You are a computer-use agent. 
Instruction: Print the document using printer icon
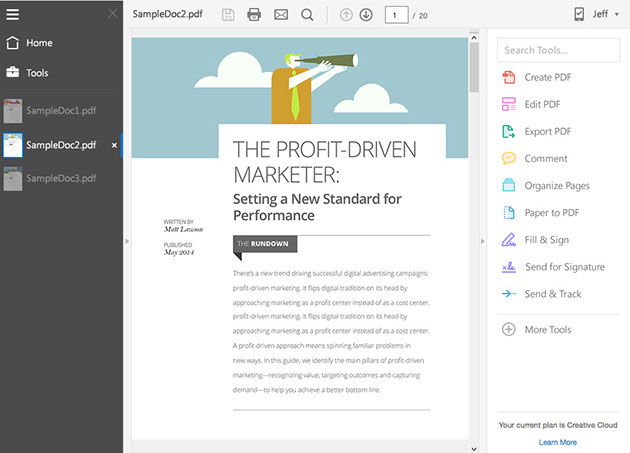tap(254, 15)
